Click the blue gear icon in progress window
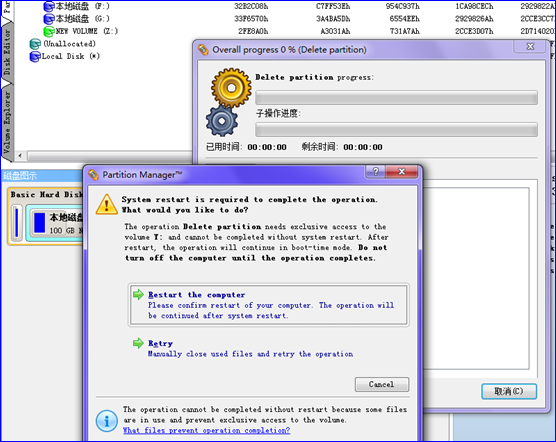The height and width of the screenshot is (442, 556). coord(222,121)
